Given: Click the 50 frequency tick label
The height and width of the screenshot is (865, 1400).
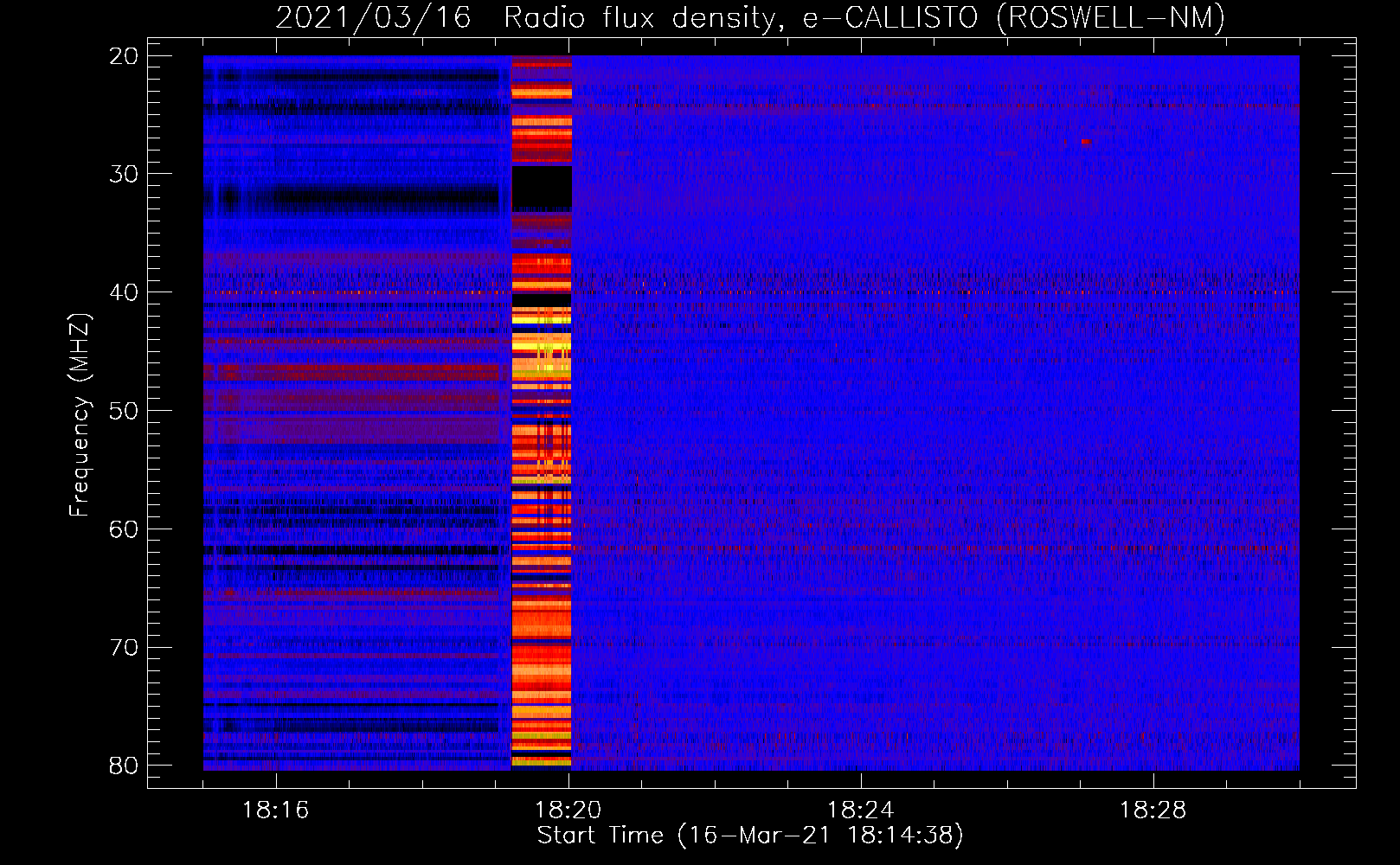Looking at the screenshot, I should point(123,411).
